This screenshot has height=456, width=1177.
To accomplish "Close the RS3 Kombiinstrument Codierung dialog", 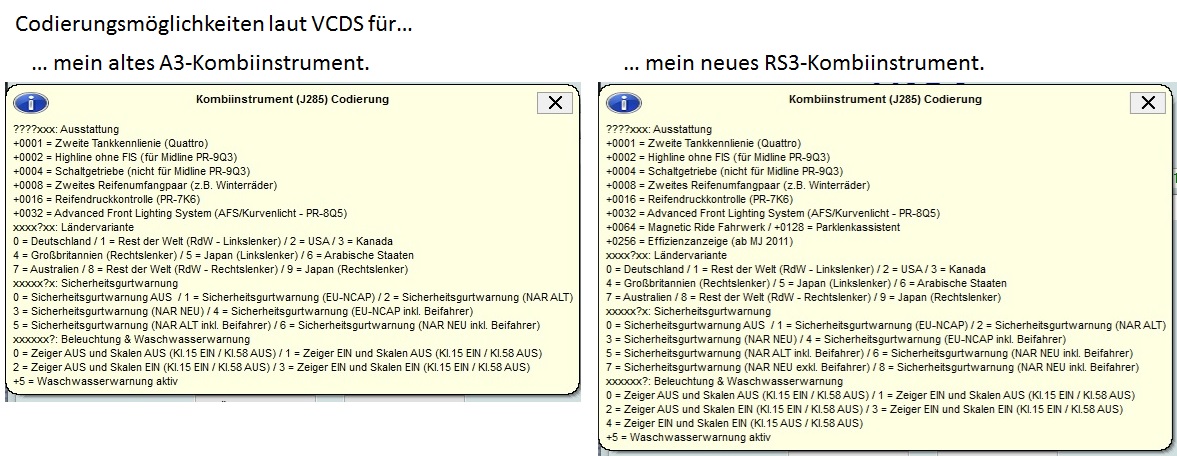I will [1148, 103].
